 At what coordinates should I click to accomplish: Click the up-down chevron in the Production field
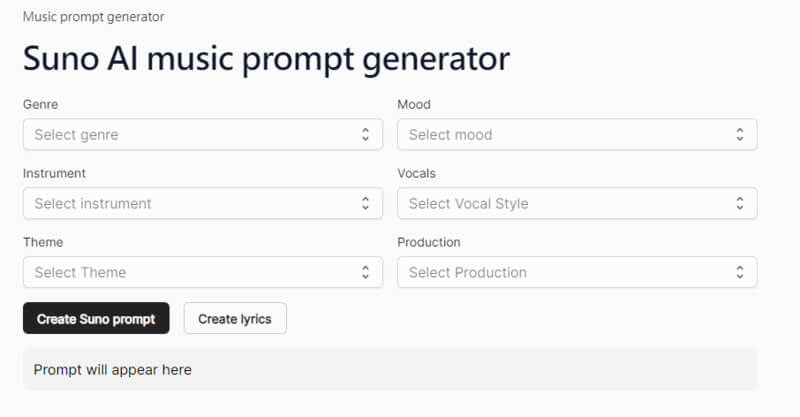tap(740, 272)
